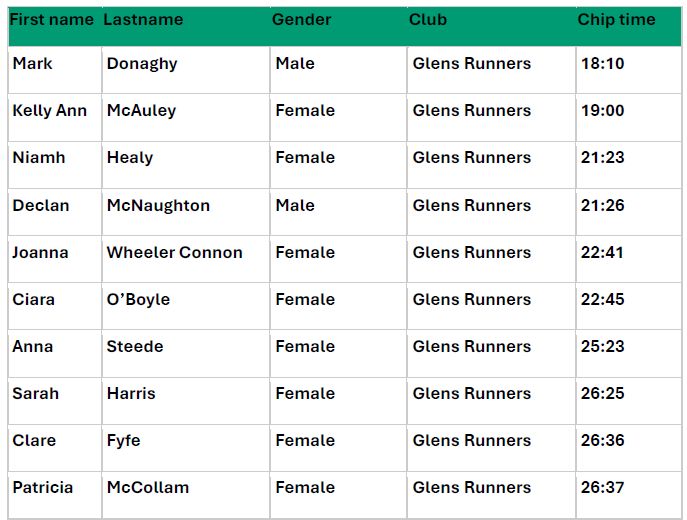Select the first name "Anna"
The width and height of the screenshot is (687, 520).
(33, 347)
